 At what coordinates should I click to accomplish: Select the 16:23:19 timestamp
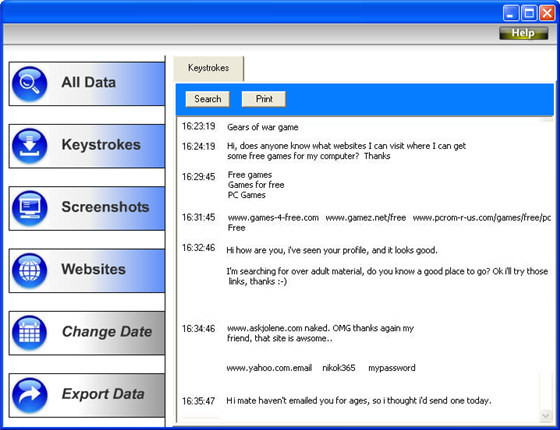tap(199, 126)
